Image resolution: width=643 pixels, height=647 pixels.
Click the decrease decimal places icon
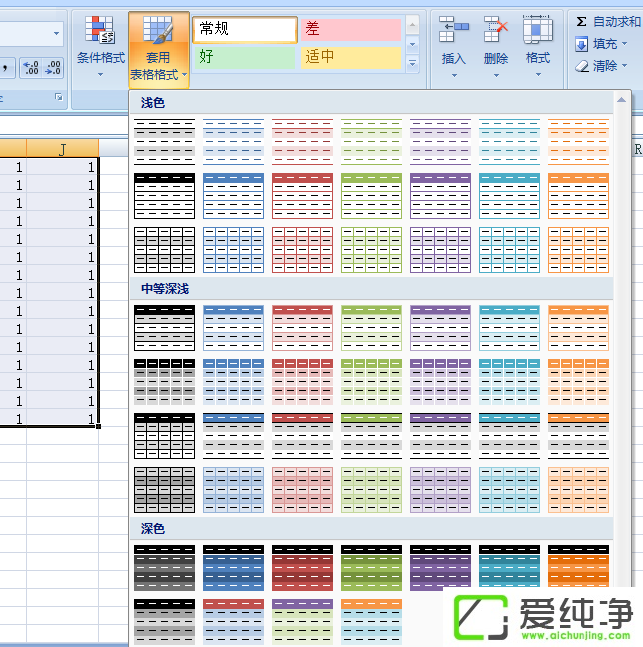54,68
